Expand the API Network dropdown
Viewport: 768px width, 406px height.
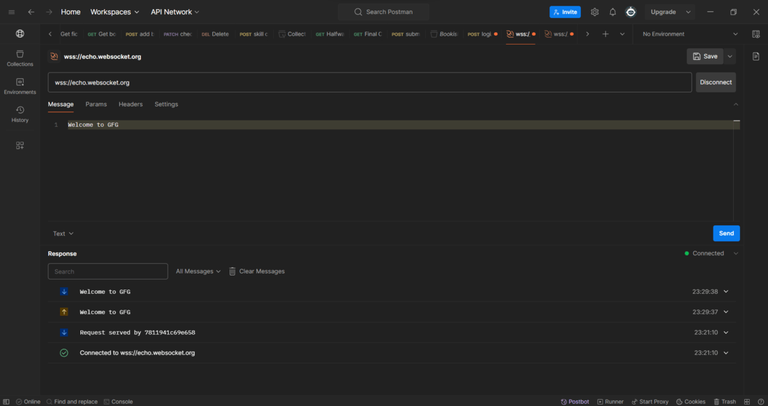tap(175, 12)
